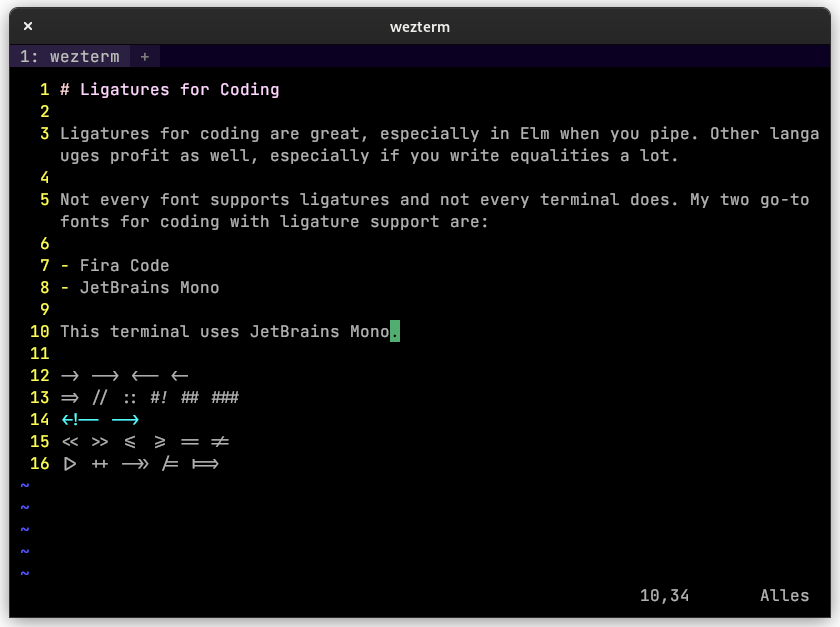Image resolution: width=840 pixels, height=627 pixels.
Task: Click the pipe triangle ligature on line 16
Action: 70,464
